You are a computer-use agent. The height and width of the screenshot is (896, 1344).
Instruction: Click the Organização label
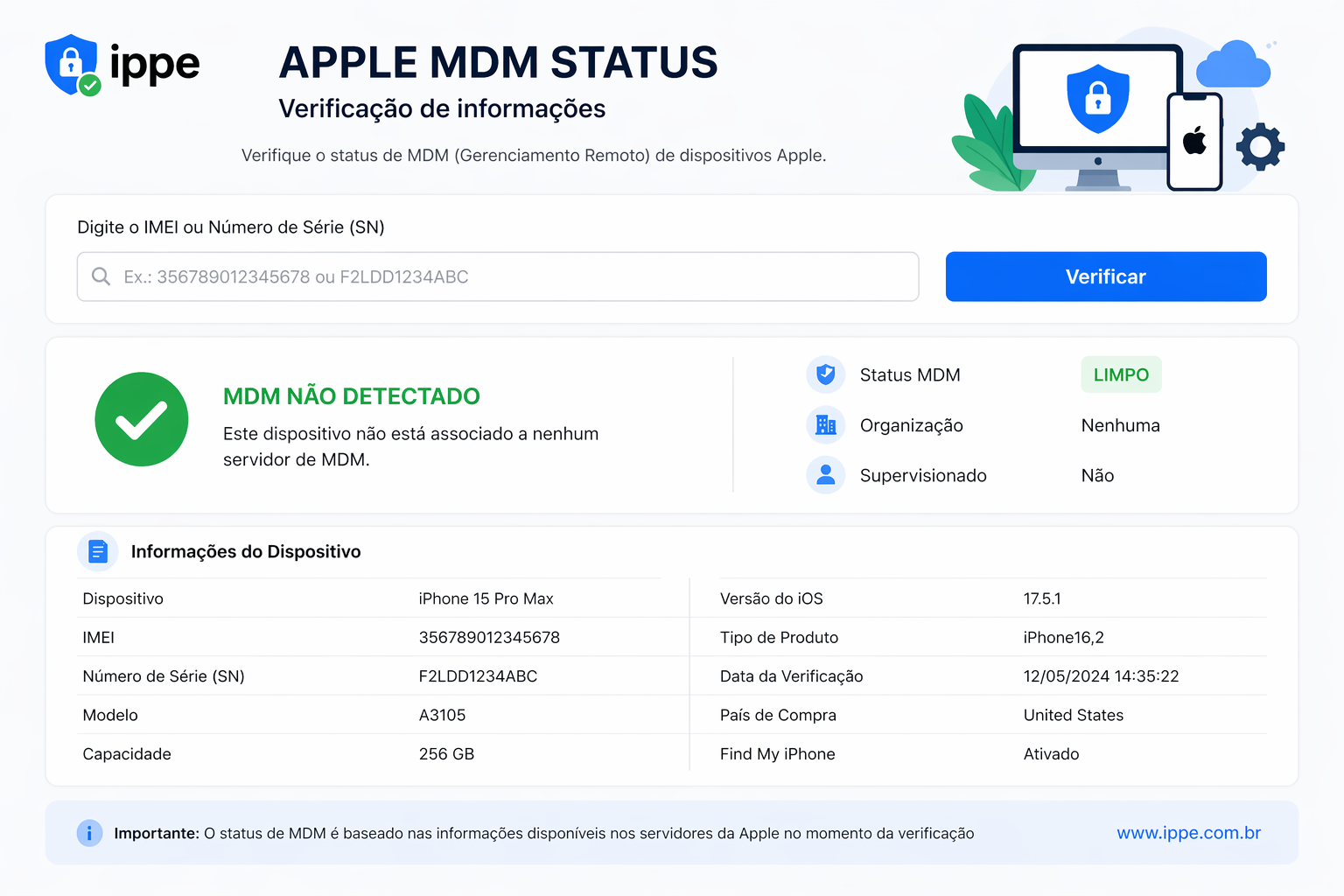point(911,426)
